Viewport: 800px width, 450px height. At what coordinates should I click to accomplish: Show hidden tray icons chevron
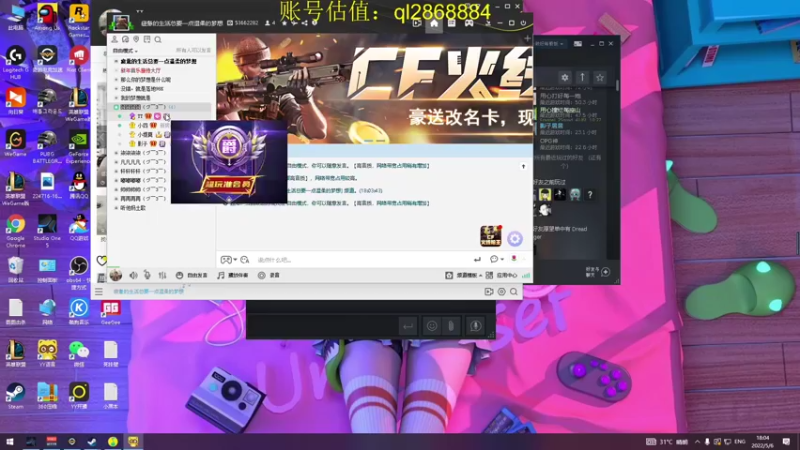click(x=697, y=441)
